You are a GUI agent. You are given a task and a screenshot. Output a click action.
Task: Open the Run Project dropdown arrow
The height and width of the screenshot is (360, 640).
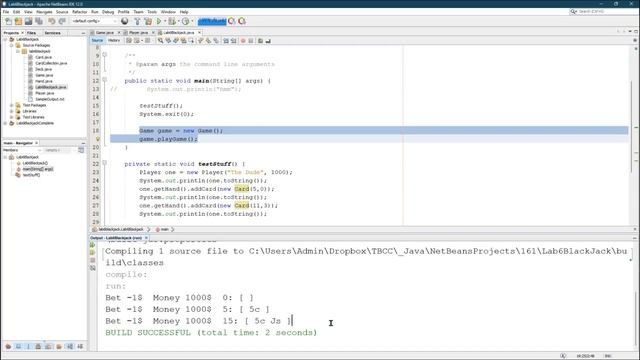[x=164, y=21]
